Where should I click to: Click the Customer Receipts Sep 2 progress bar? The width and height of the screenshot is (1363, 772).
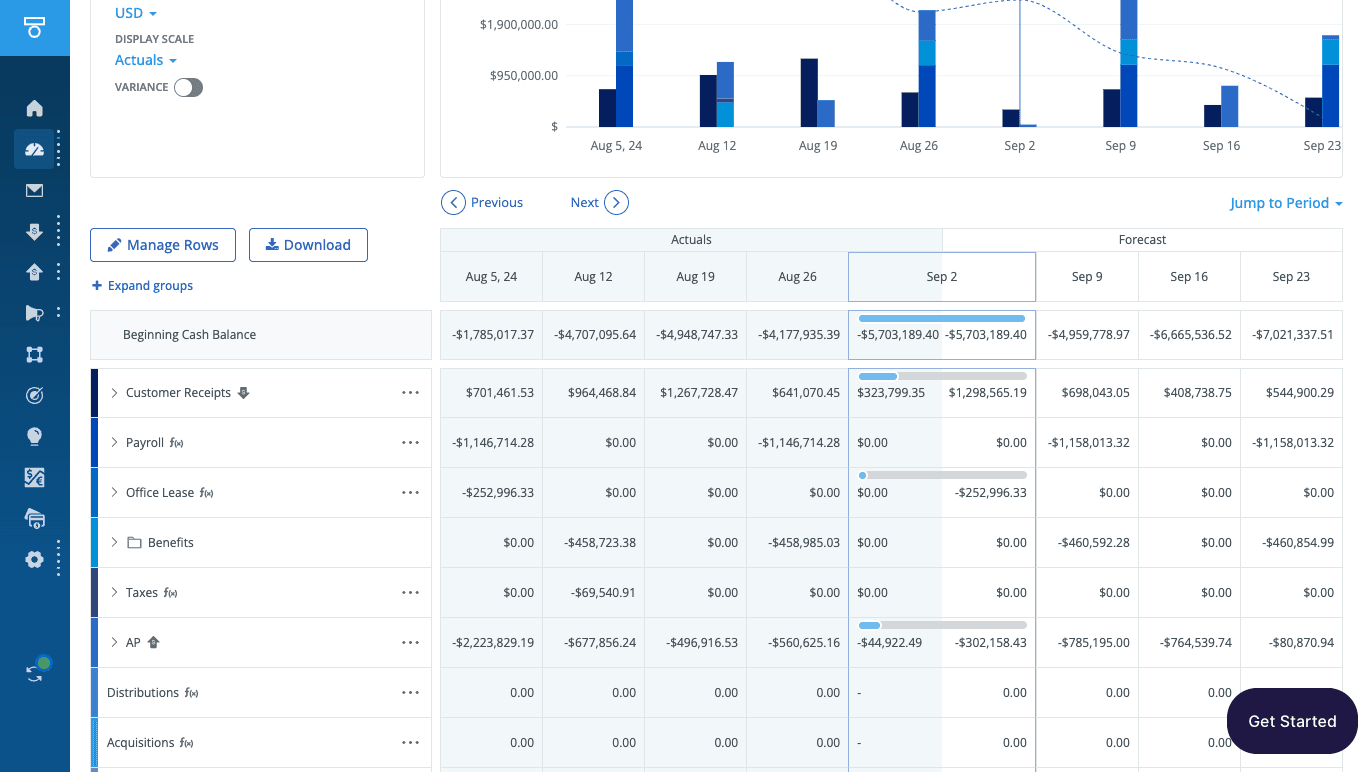942,376
